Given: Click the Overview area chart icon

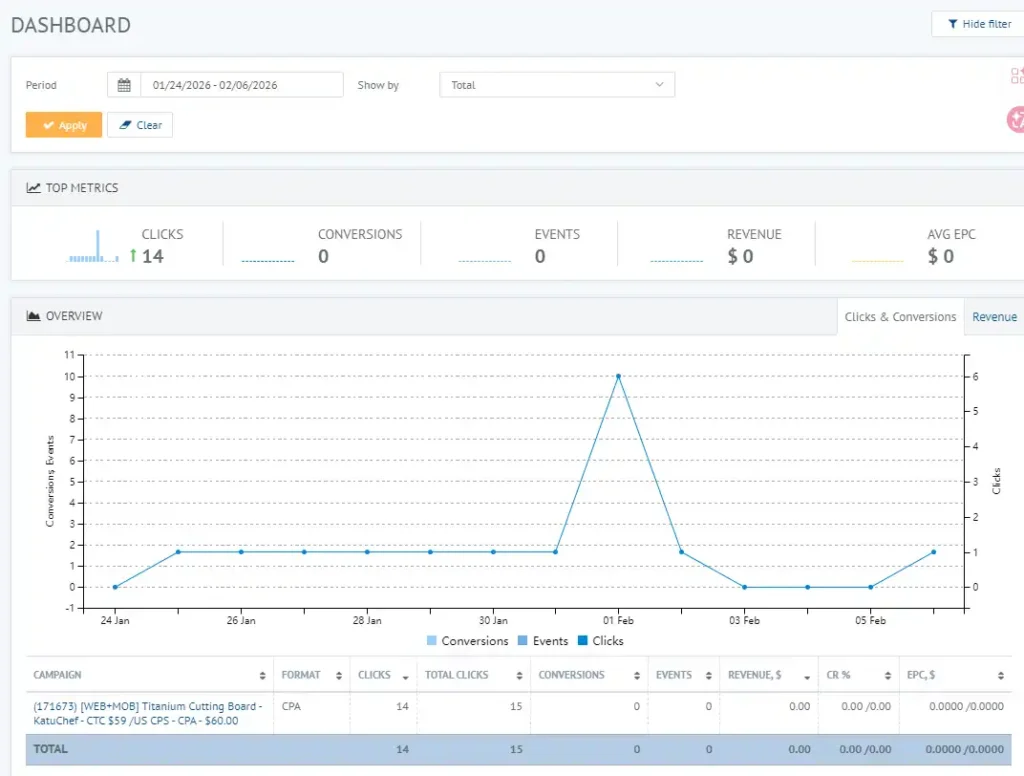Looking at the screenshot, I should click(x=33, y=315).
